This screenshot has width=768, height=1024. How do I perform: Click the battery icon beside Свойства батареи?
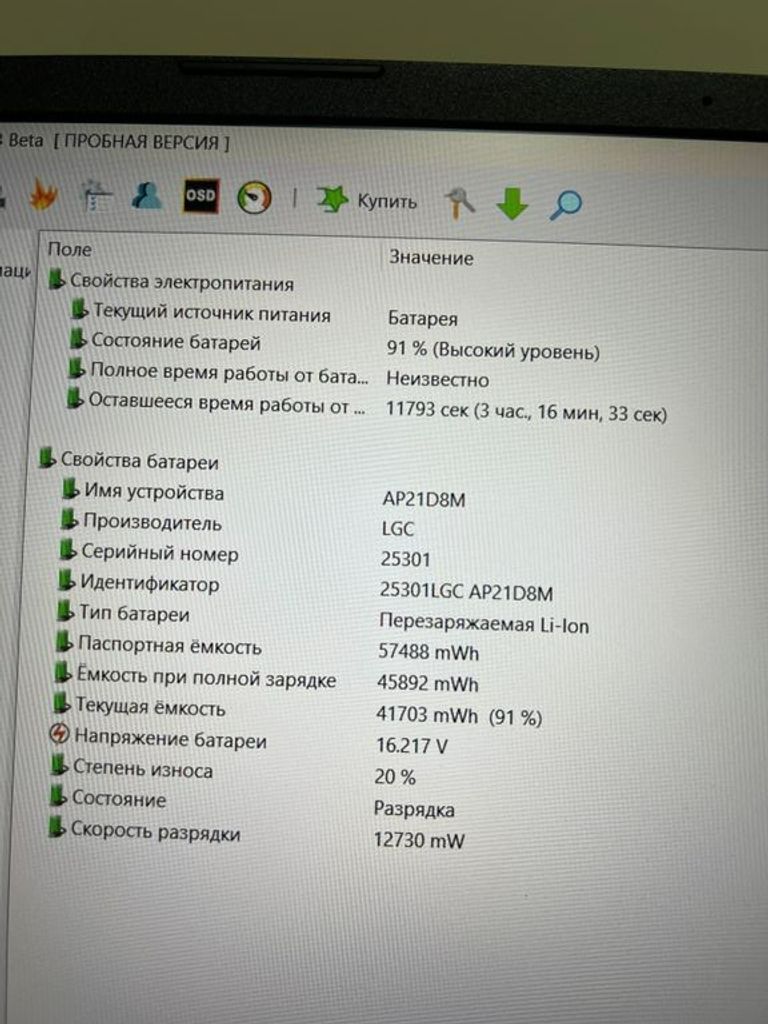48,457
